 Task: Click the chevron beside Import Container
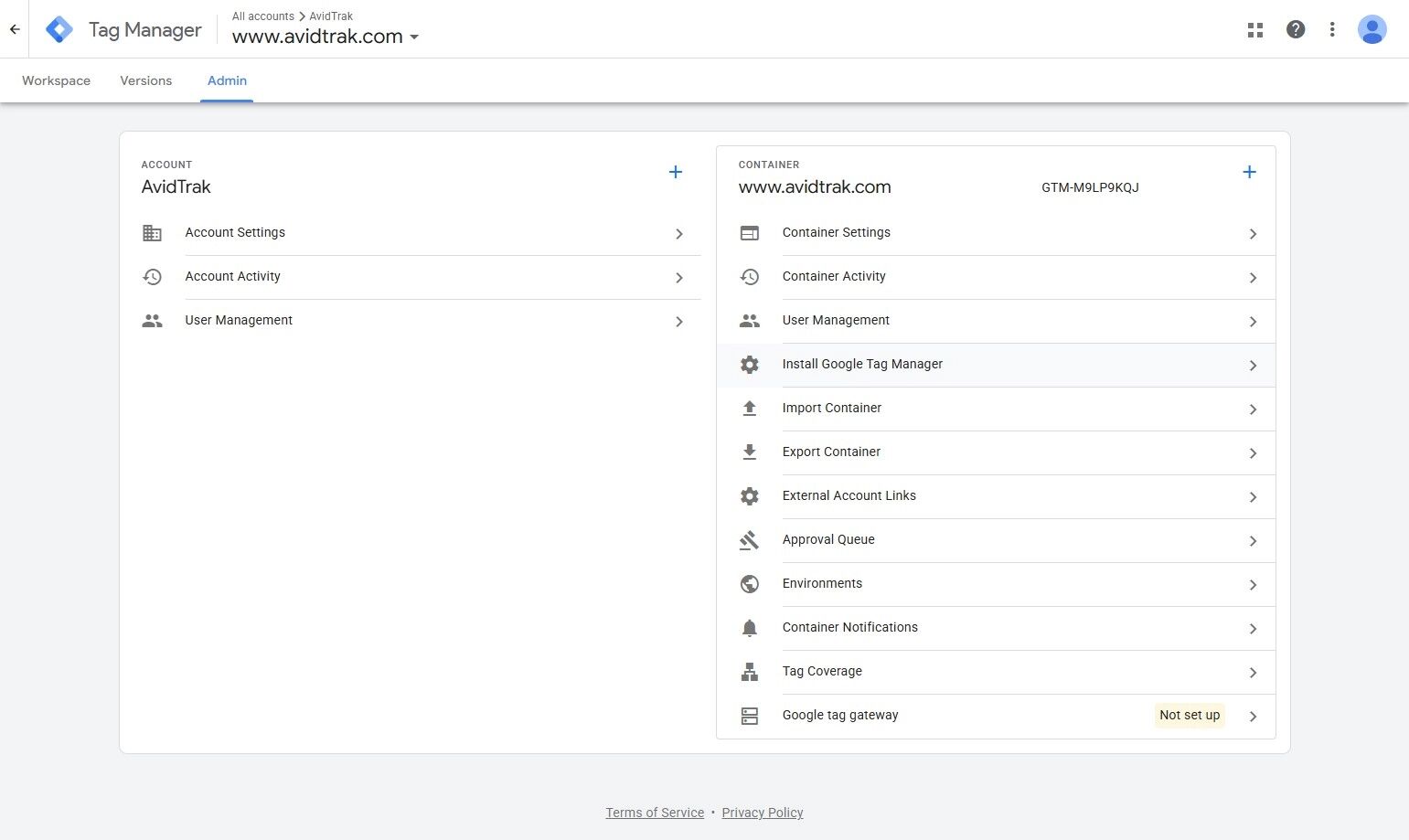(1254, 409)
